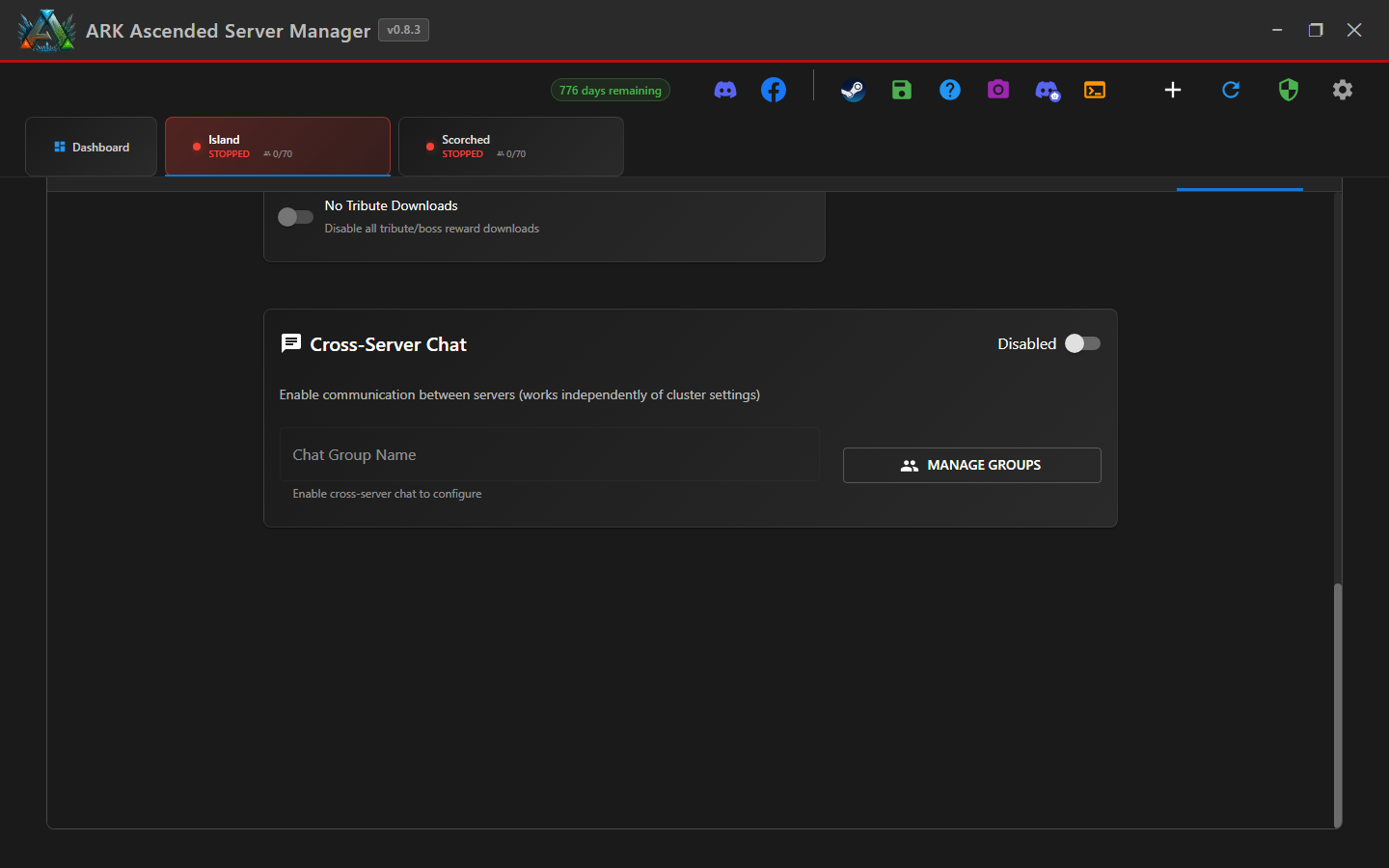Maximize the Server Manager window

pyautogui.click(x=1316, y=30)
